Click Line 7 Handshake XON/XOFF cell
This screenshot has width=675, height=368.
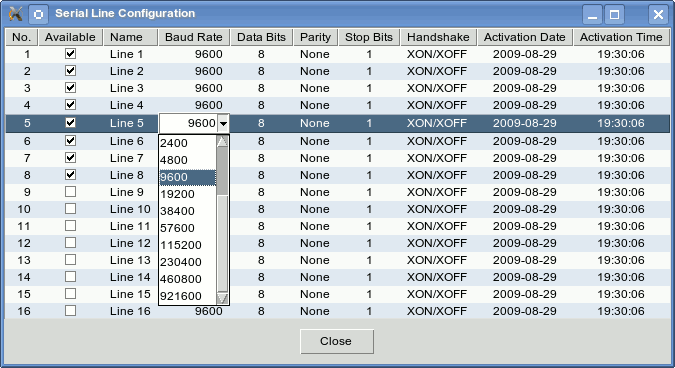[438, 158]
